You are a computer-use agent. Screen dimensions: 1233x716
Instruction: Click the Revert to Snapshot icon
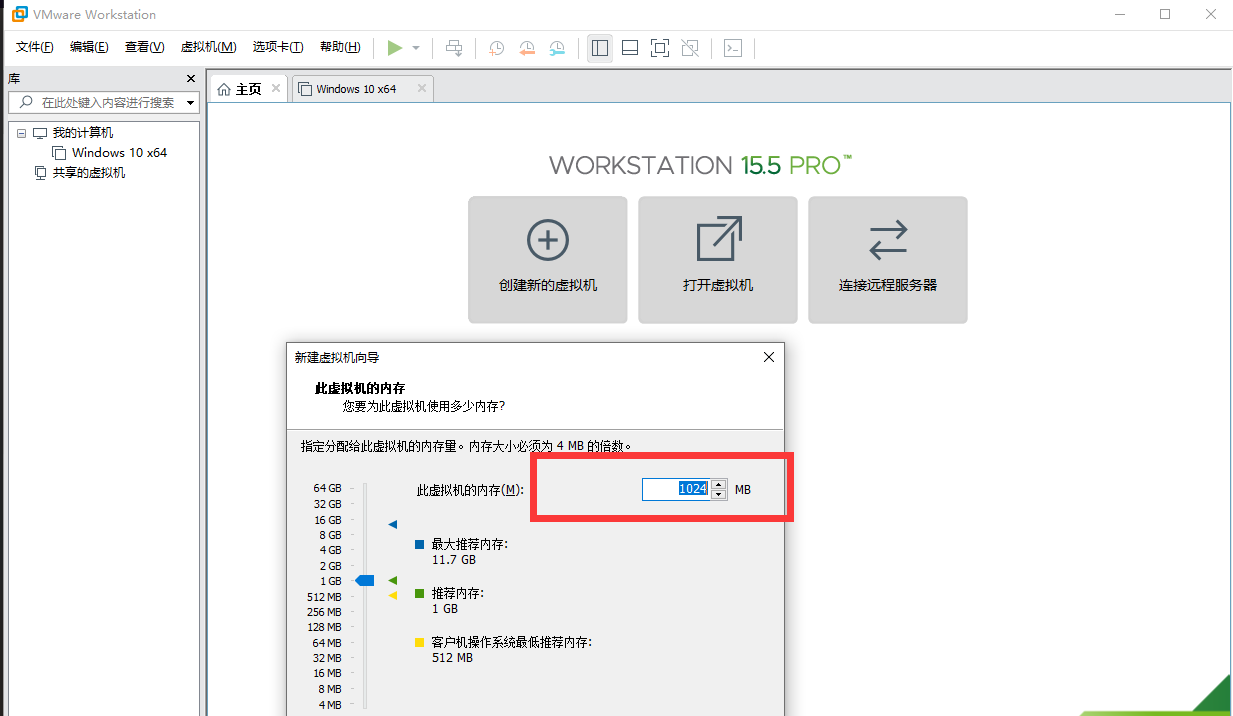pyautogui.click(x=527, y=47)
